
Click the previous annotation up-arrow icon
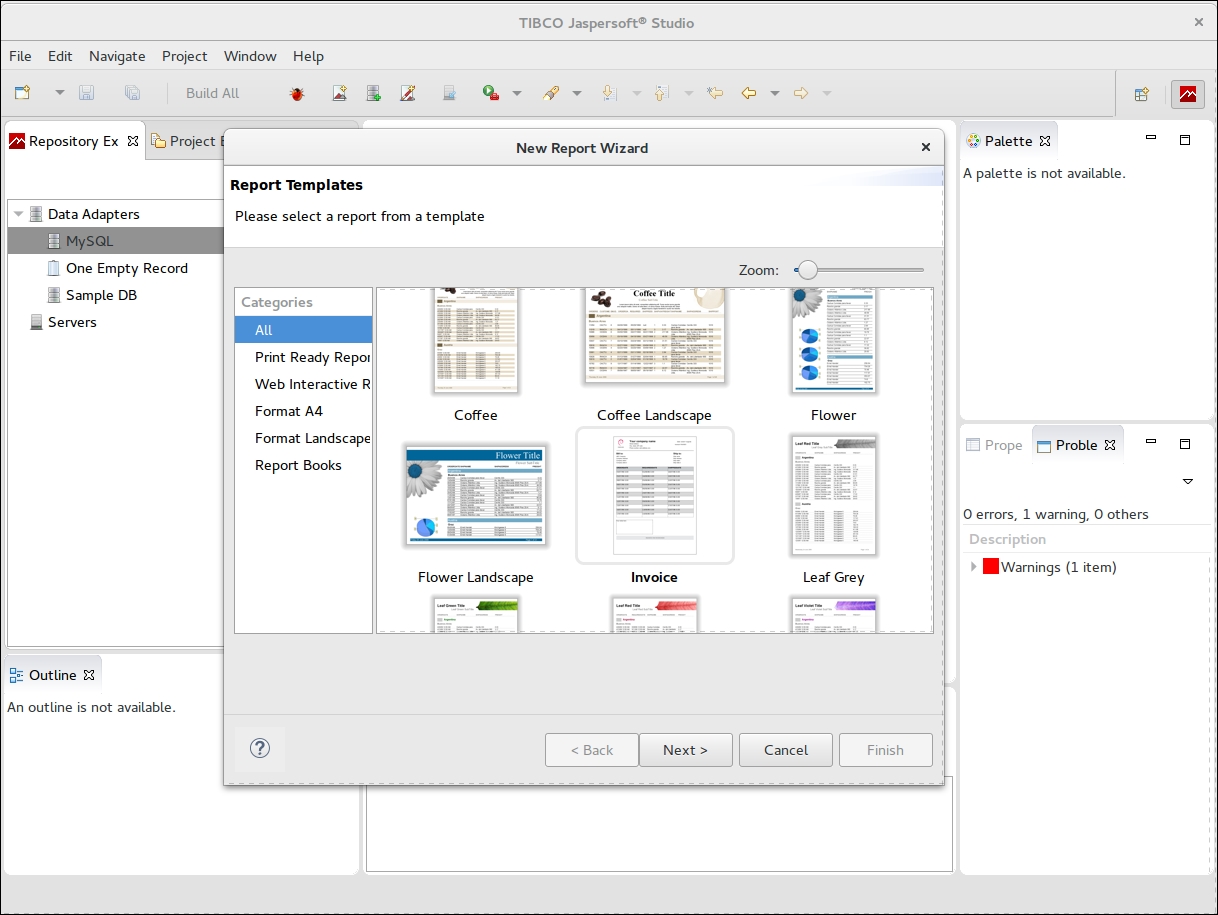660,93
